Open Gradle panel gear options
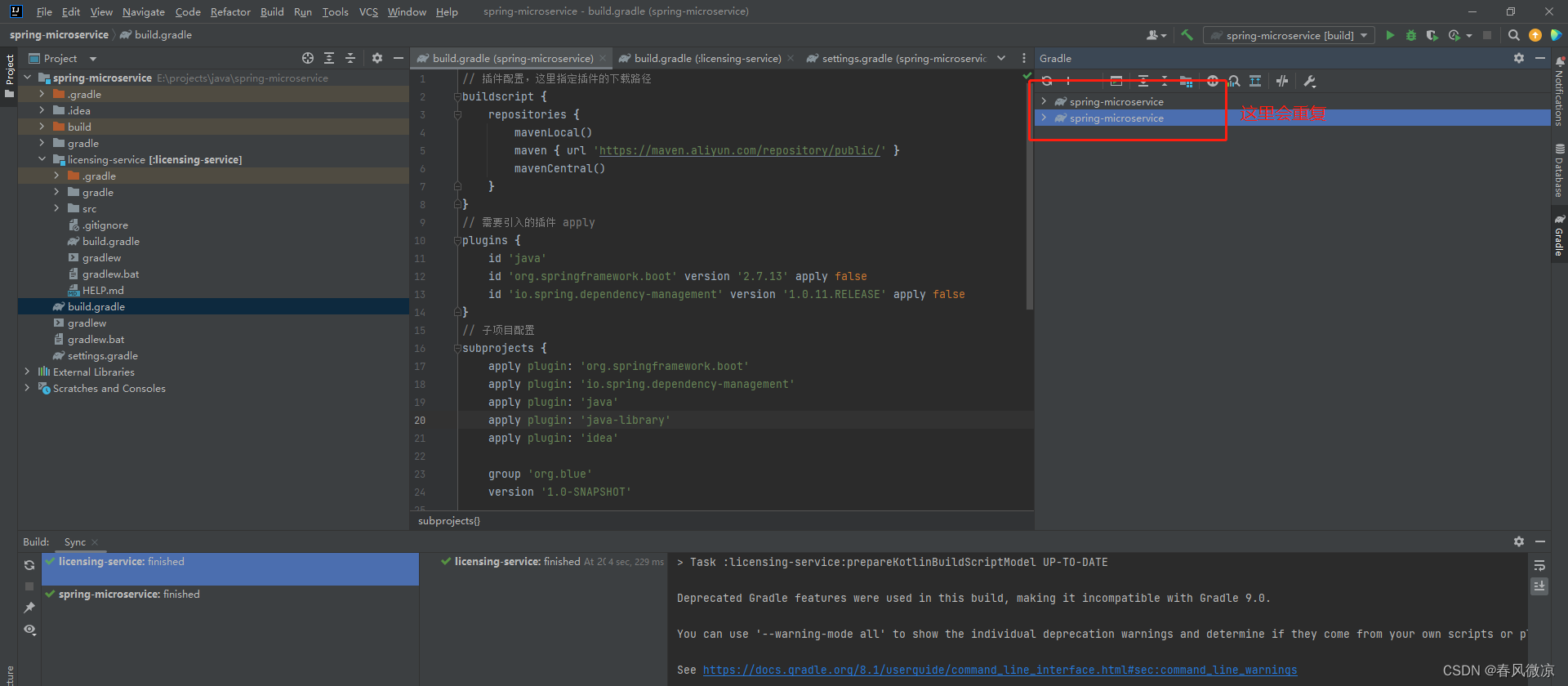Viewport: 1568px width, 686px height. pos(1519,58)
